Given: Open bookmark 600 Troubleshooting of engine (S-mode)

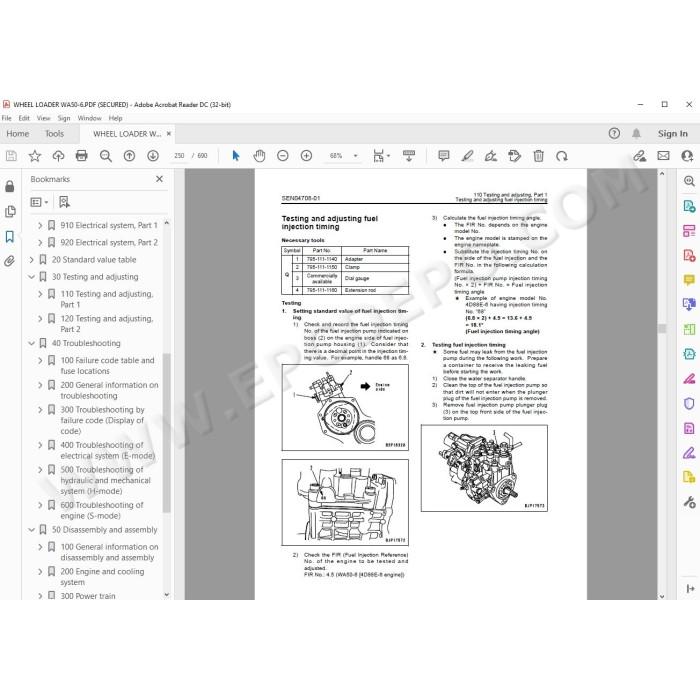Looking at the screenshot, I should click(102, 510).
